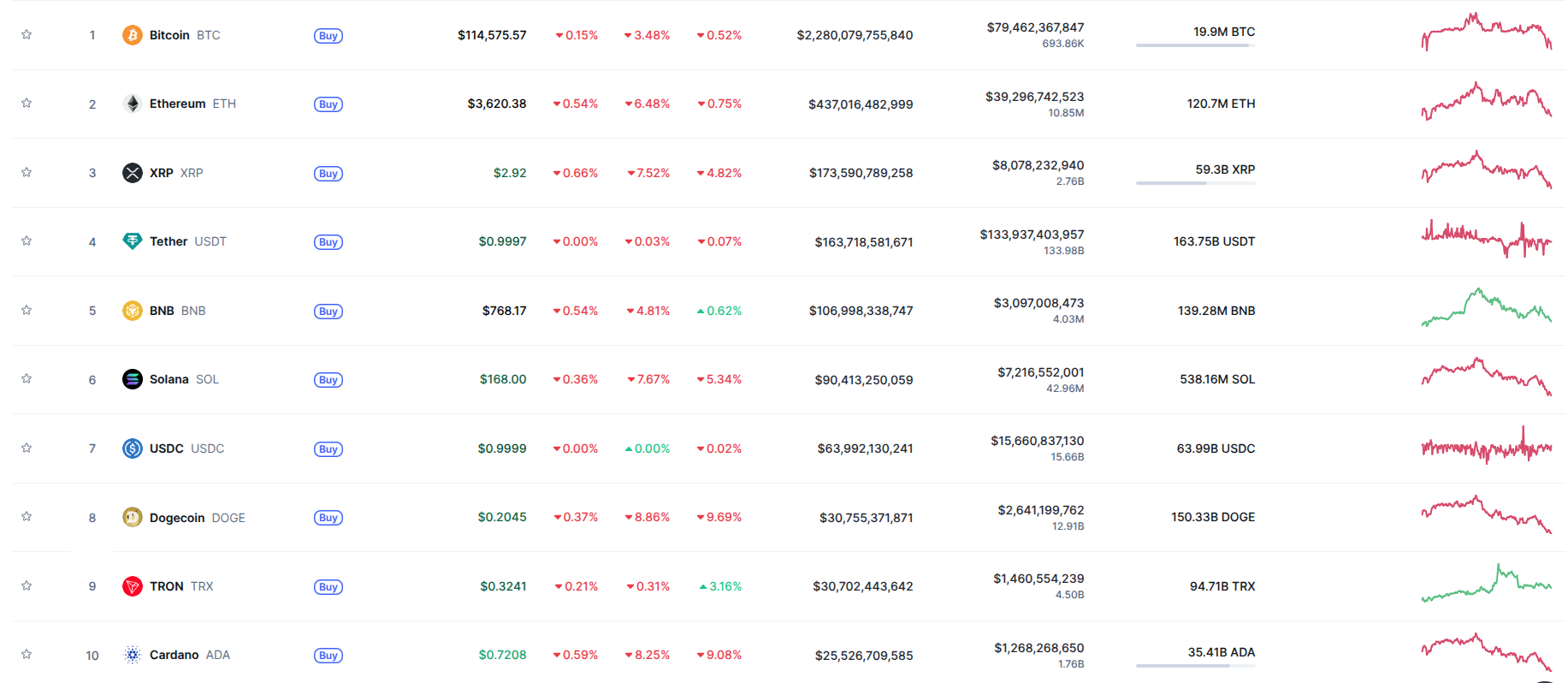Click XRP circulating supply progress bar
The width and height of the screenshot is (1568, 683).
(x=1195, y=183)
